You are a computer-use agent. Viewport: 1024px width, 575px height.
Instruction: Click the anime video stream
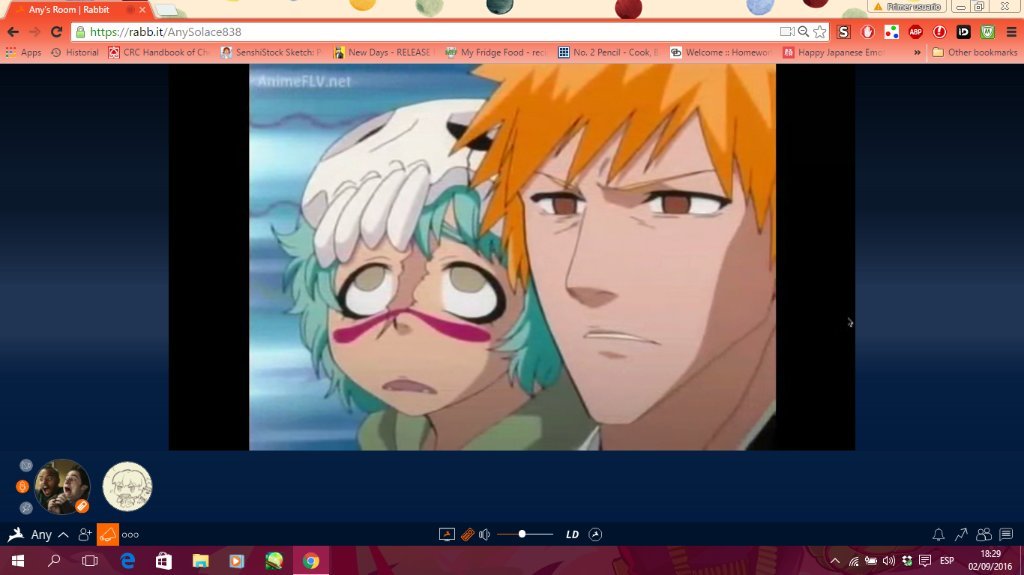512,257
